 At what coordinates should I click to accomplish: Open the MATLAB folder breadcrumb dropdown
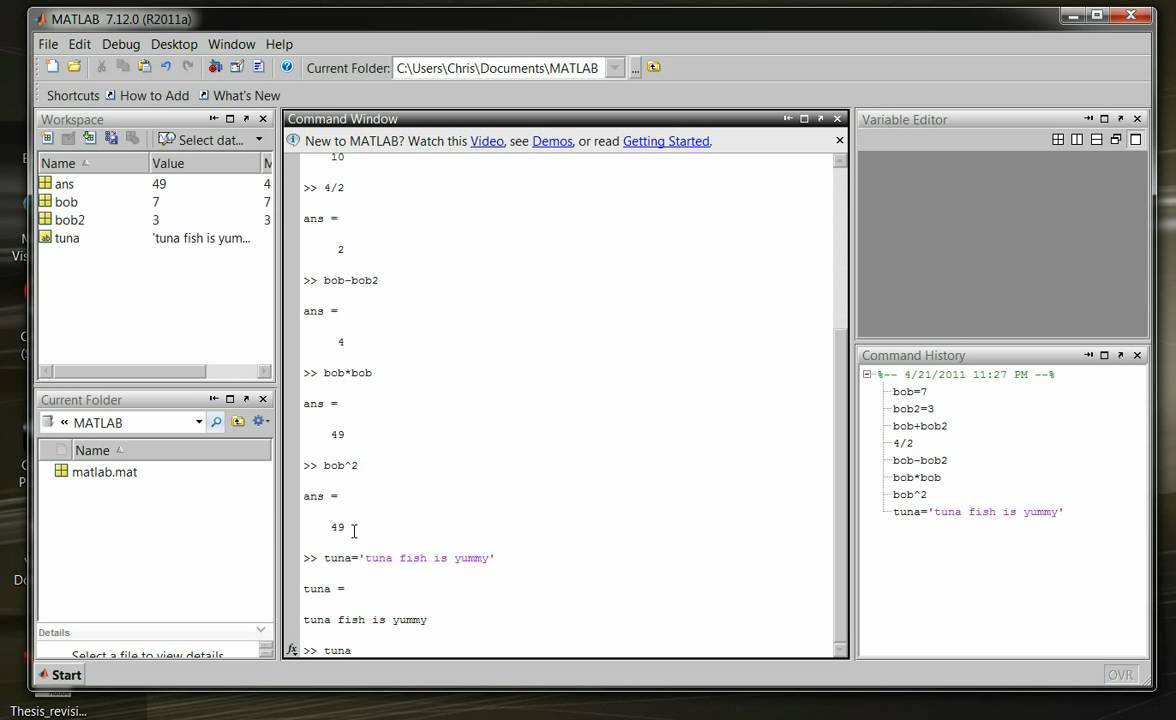[x=199, y=422]
